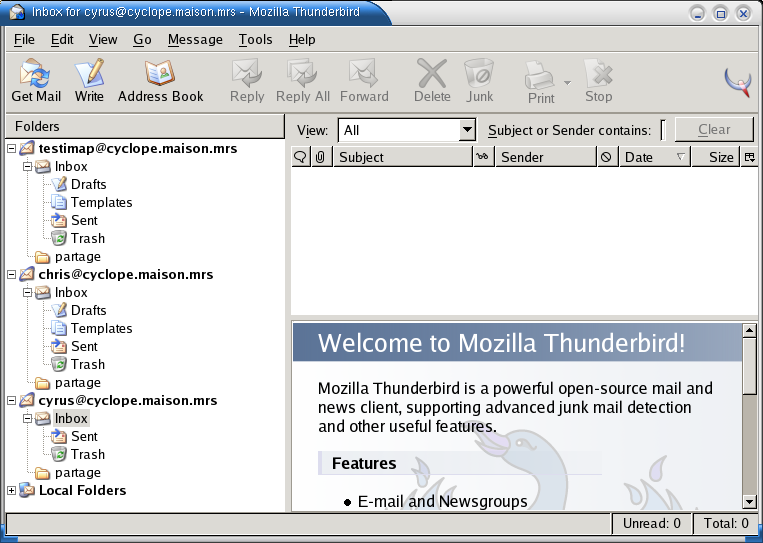This screenshot has height=543, width=763.
Task: Open the Help menu
Action: pyautogui.click(x=302, y=39)
